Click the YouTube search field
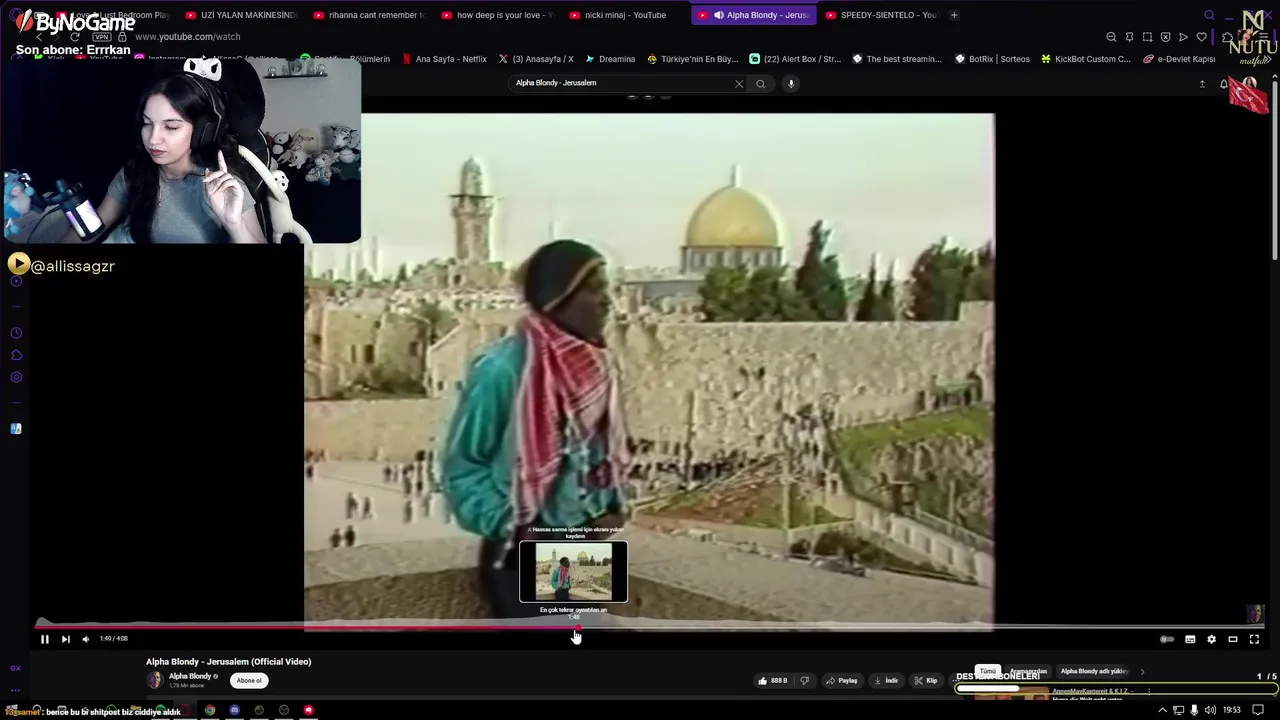The image size is (1280, 720). (x=620, y=83)
